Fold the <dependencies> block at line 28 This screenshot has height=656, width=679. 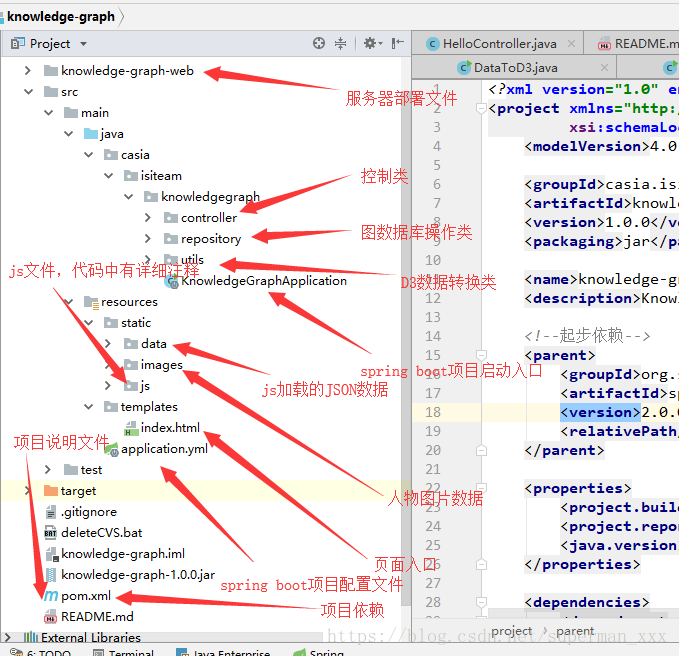(x=481, y=602)
